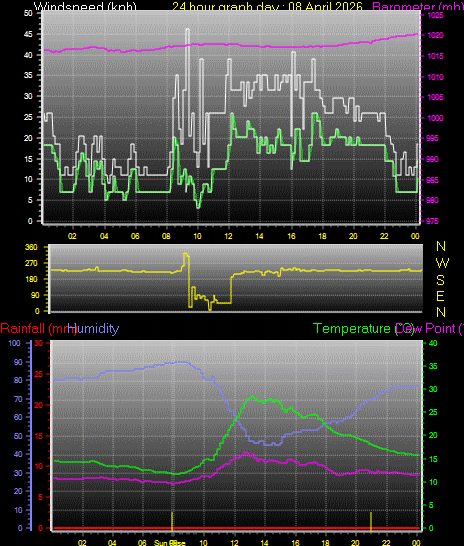Click the red 25 rainfall axis value

point(39,374)
